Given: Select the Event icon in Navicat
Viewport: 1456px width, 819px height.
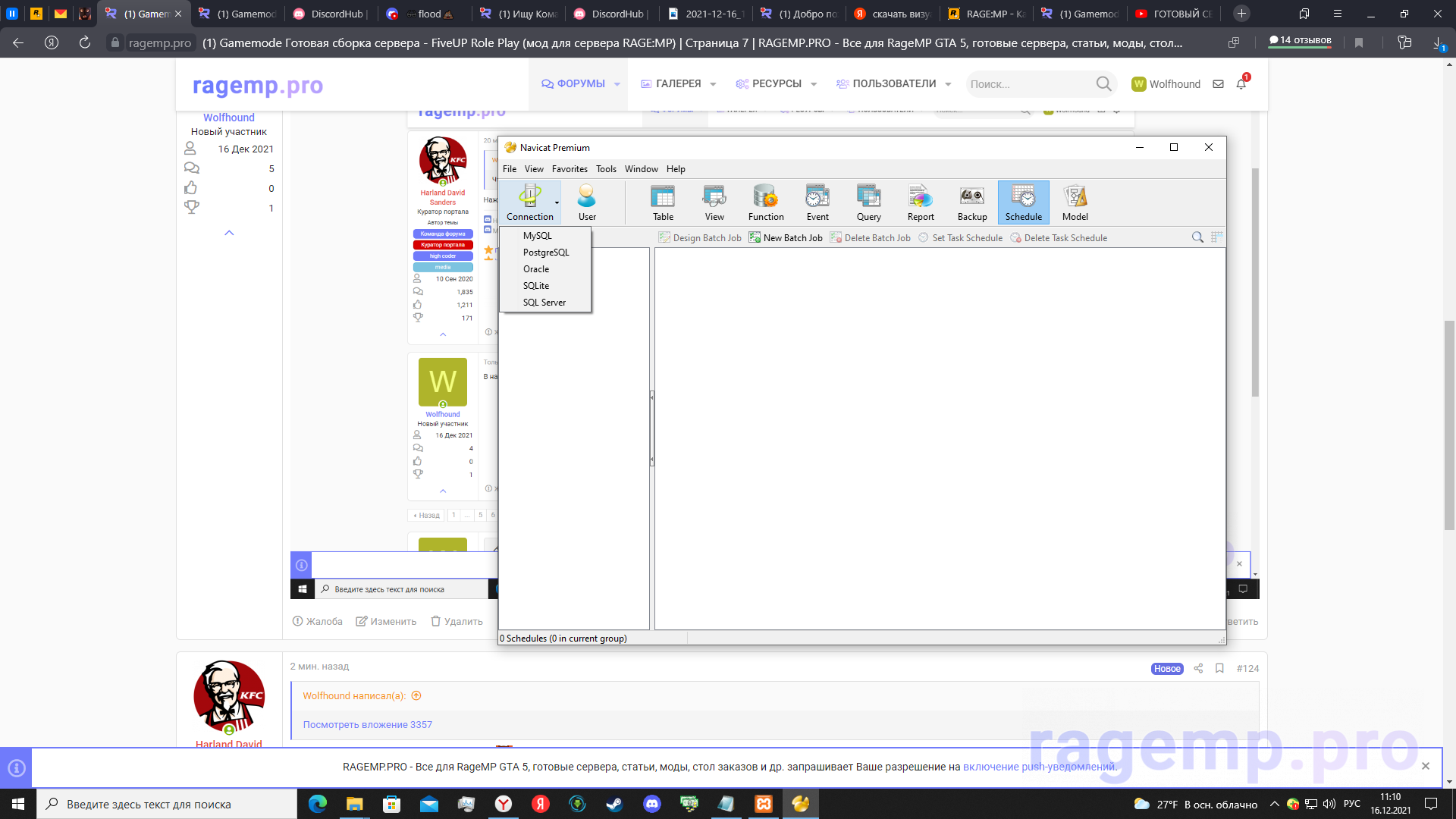Looking at the screenshot, I should tap(817, 202).
